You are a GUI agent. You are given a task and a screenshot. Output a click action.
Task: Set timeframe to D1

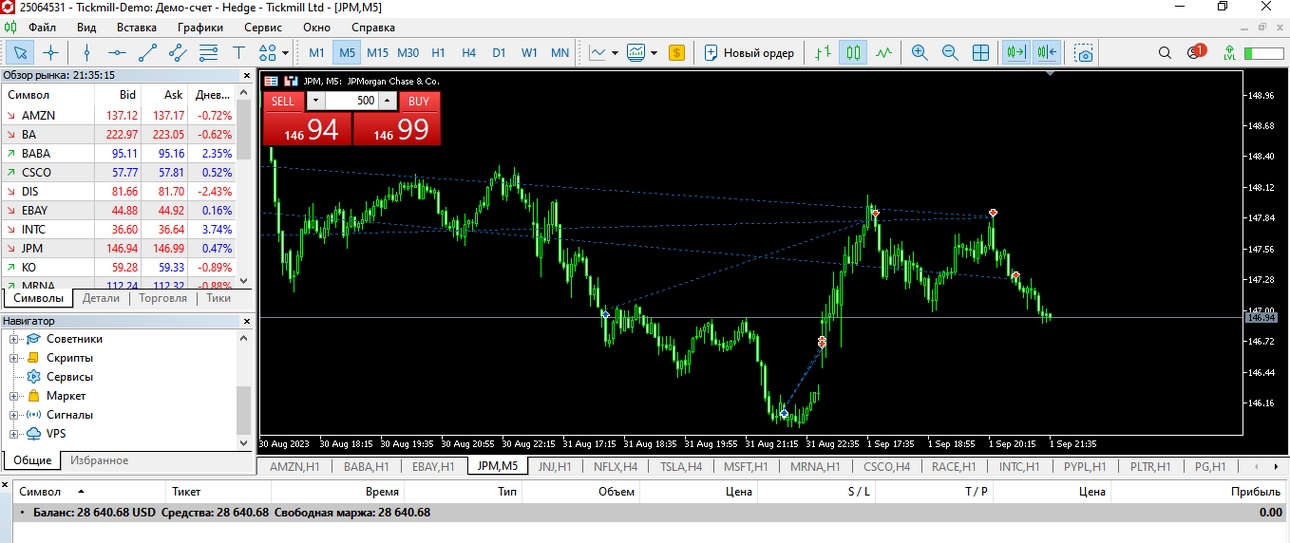click(x=499, y=53)
